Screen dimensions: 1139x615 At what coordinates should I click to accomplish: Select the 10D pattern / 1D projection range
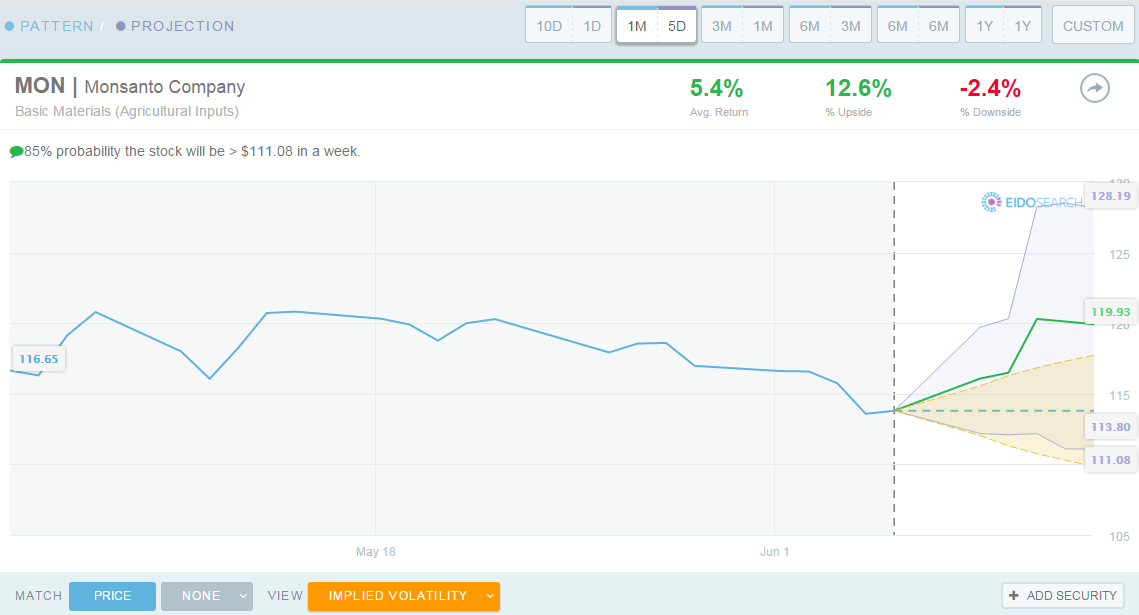pyautogui.click(x=568, y=25)
